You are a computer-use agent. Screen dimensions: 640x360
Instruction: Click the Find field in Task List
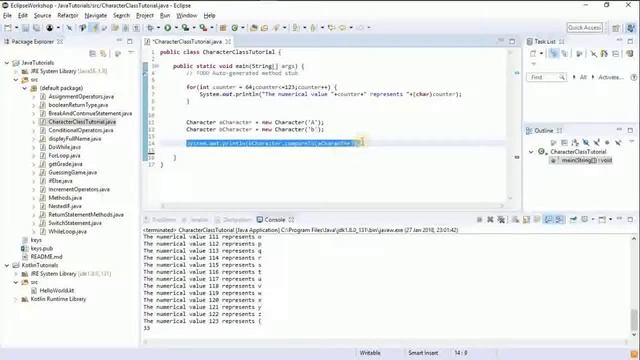coord(547,77)
